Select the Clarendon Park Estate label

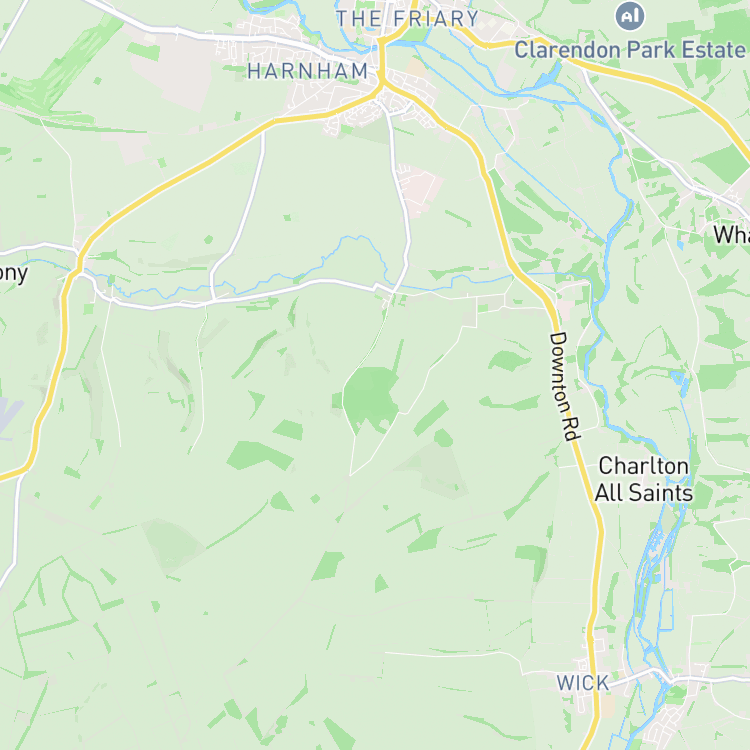[629, 50]
